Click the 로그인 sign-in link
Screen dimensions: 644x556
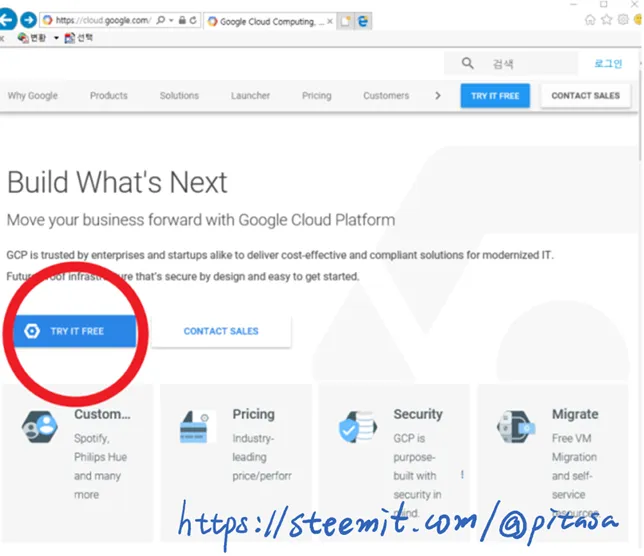[608, 64]
